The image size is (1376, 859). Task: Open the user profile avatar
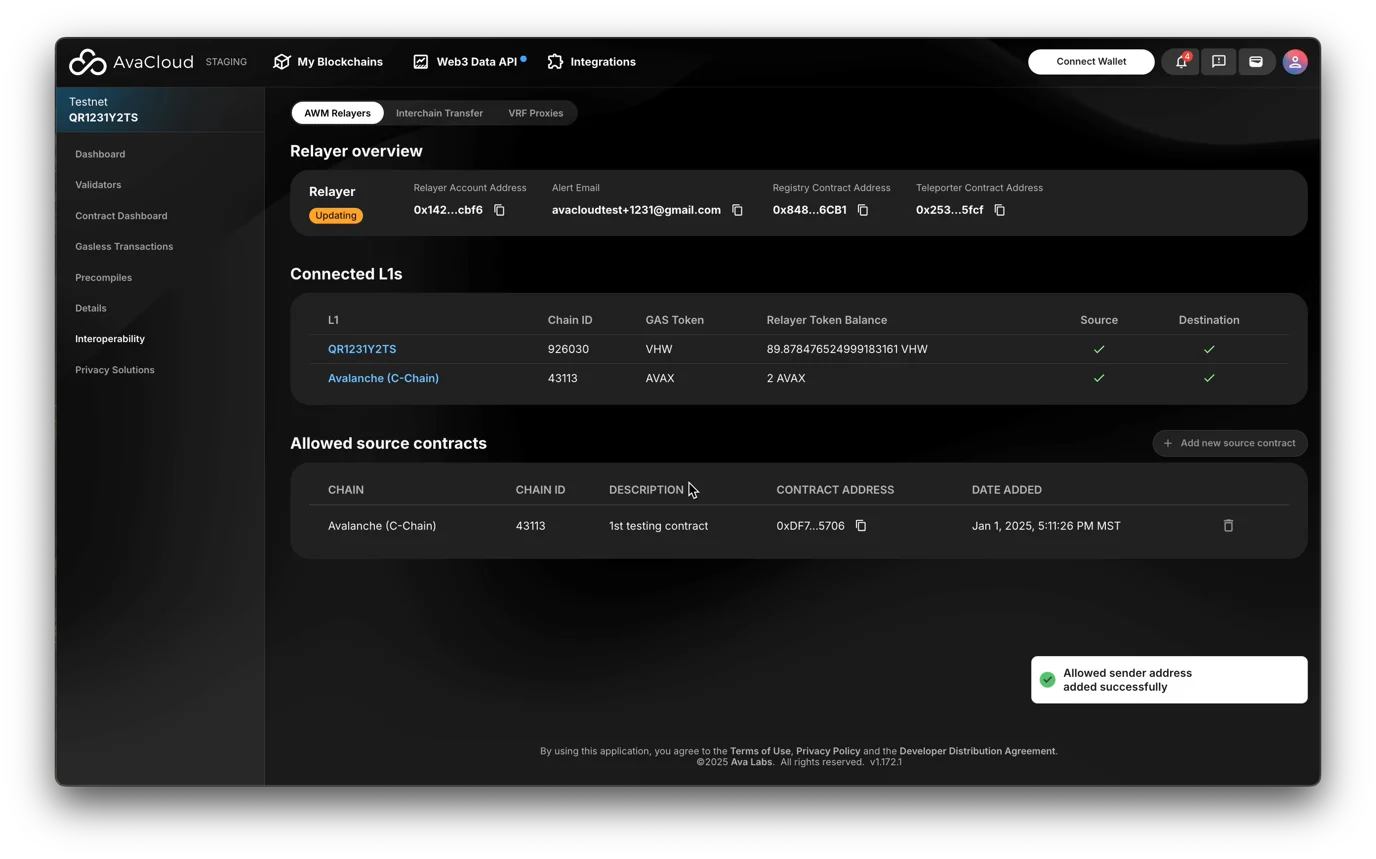point(1295,62)
